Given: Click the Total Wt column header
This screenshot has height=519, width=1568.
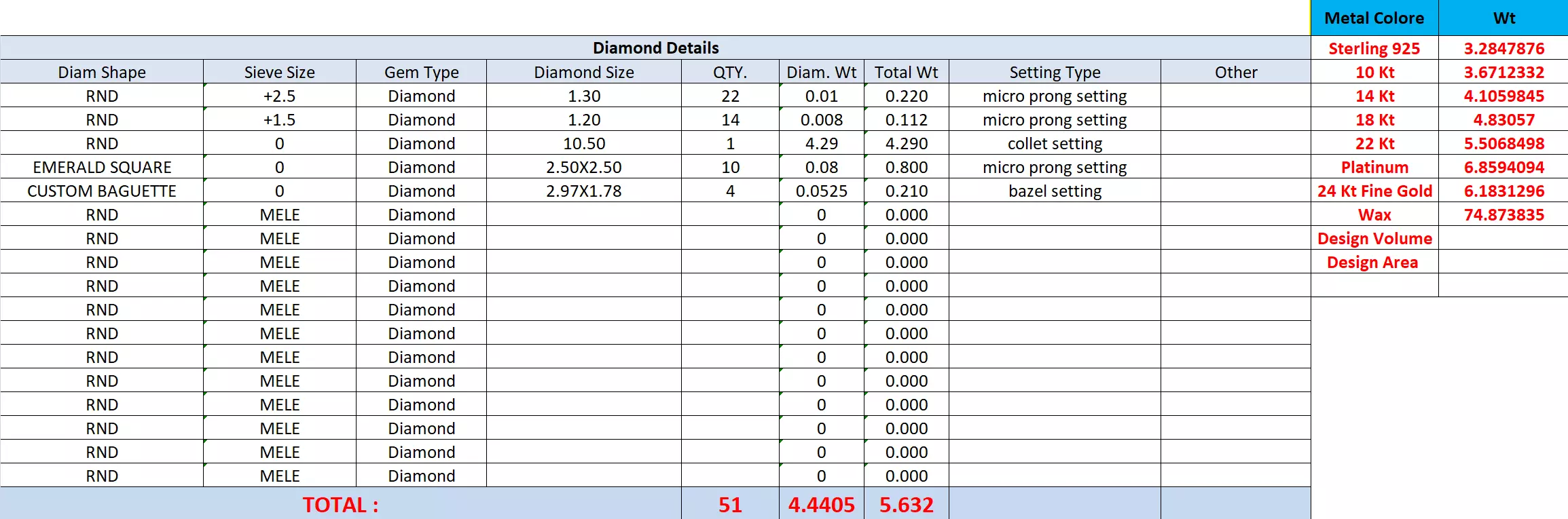Looking at the screenshot, I should point(907,72).
